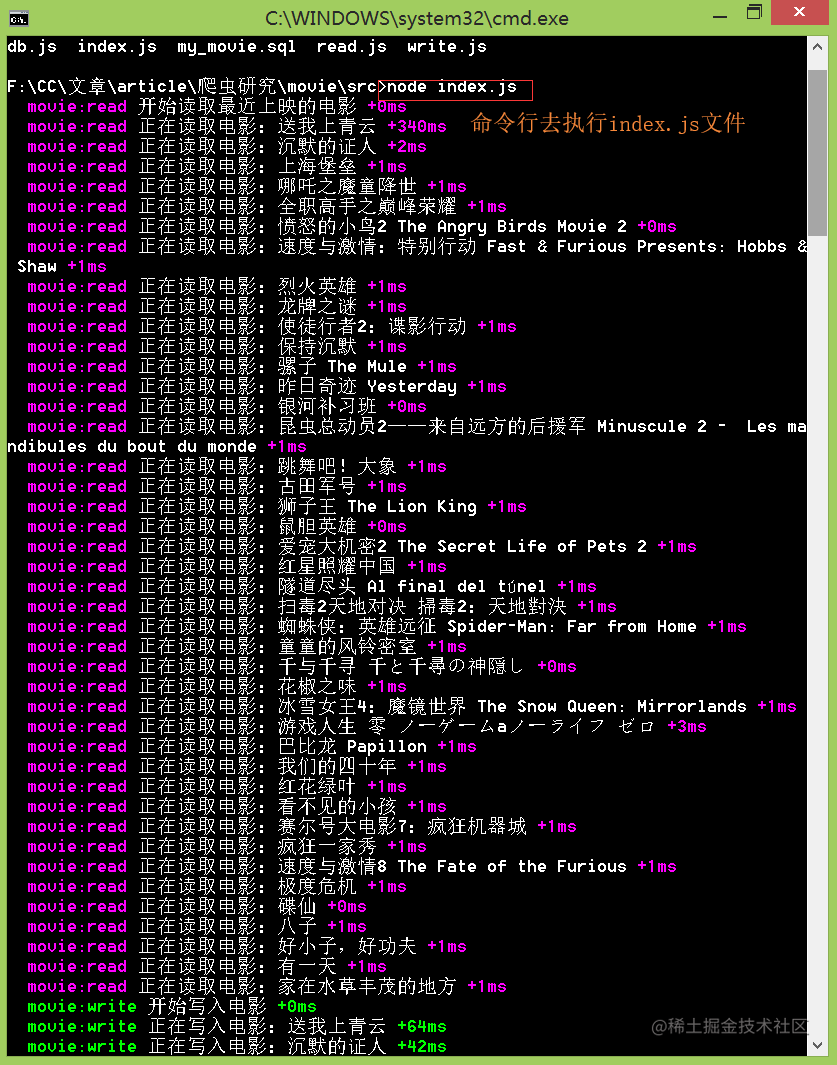Click the text 昨日奇迹 Yesterday

(x=368, y=386)
